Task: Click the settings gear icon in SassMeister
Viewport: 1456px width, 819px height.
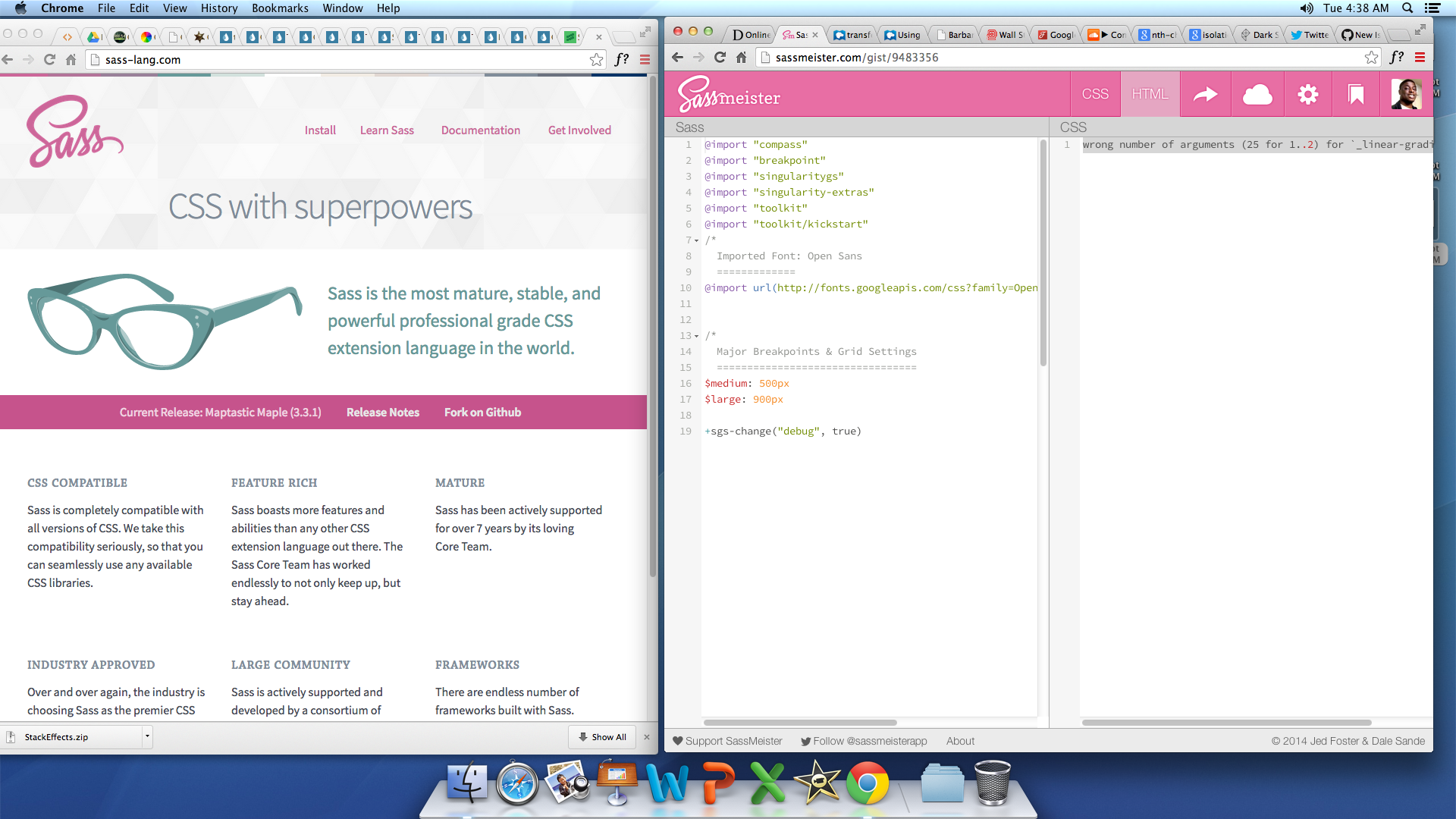Action: [x=1308, y=94]
